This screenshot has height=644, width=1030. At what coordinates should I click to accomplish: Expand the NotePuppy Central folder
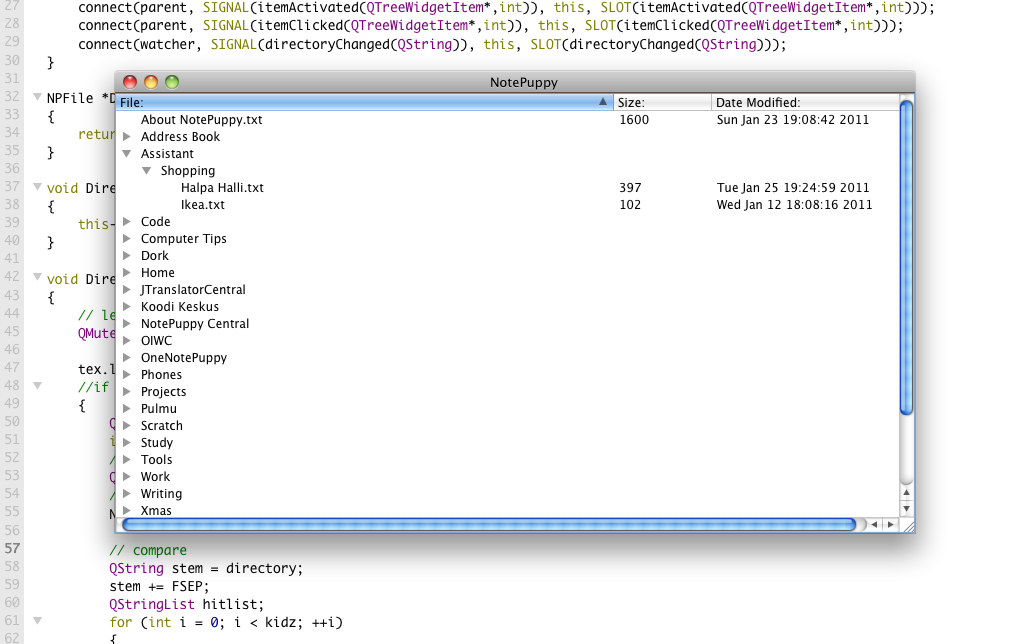[x=127, y=324]
